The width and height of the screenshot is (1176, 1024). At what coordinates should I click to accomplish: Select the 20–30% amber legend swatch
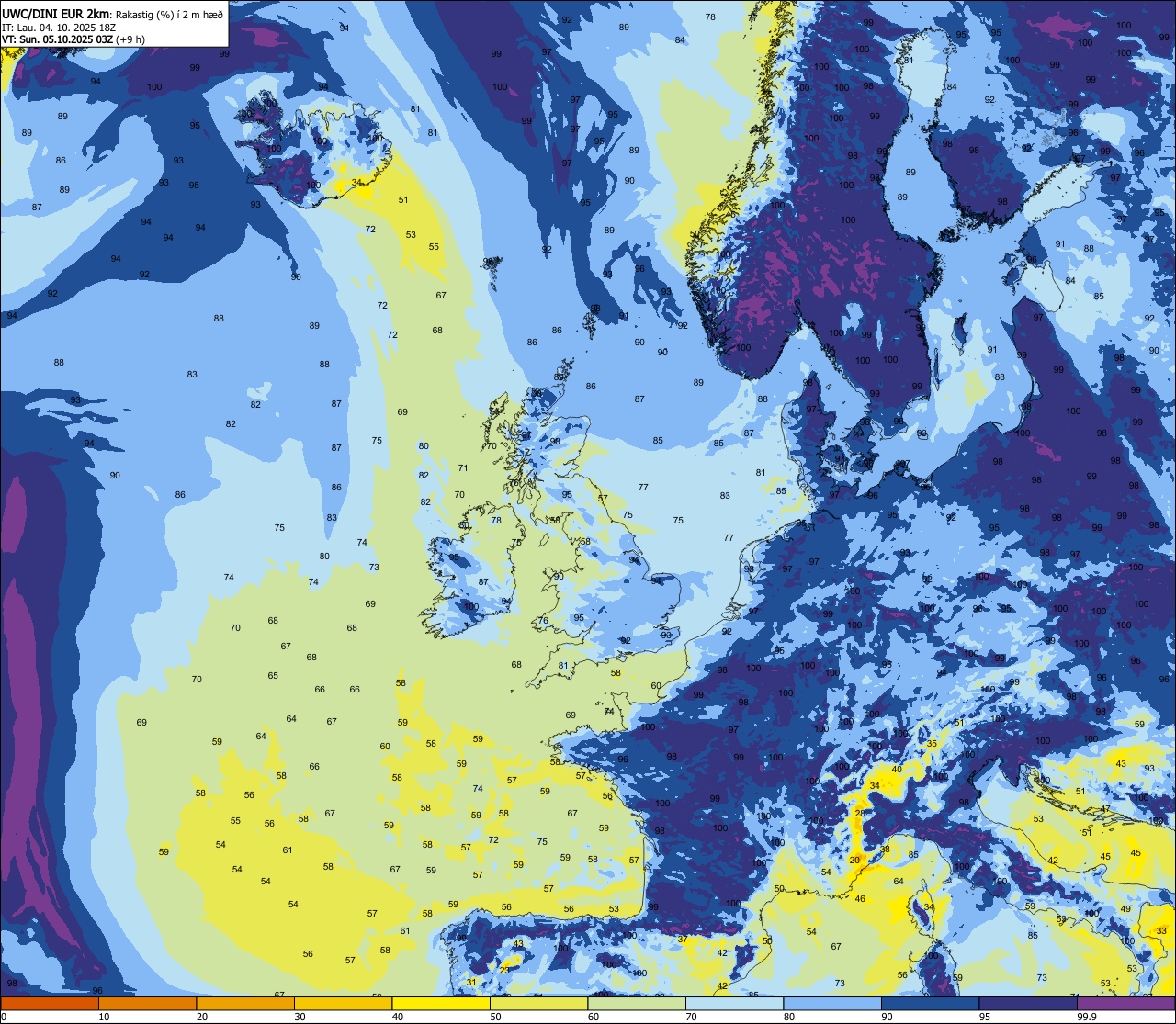[x=245, y=1003]
